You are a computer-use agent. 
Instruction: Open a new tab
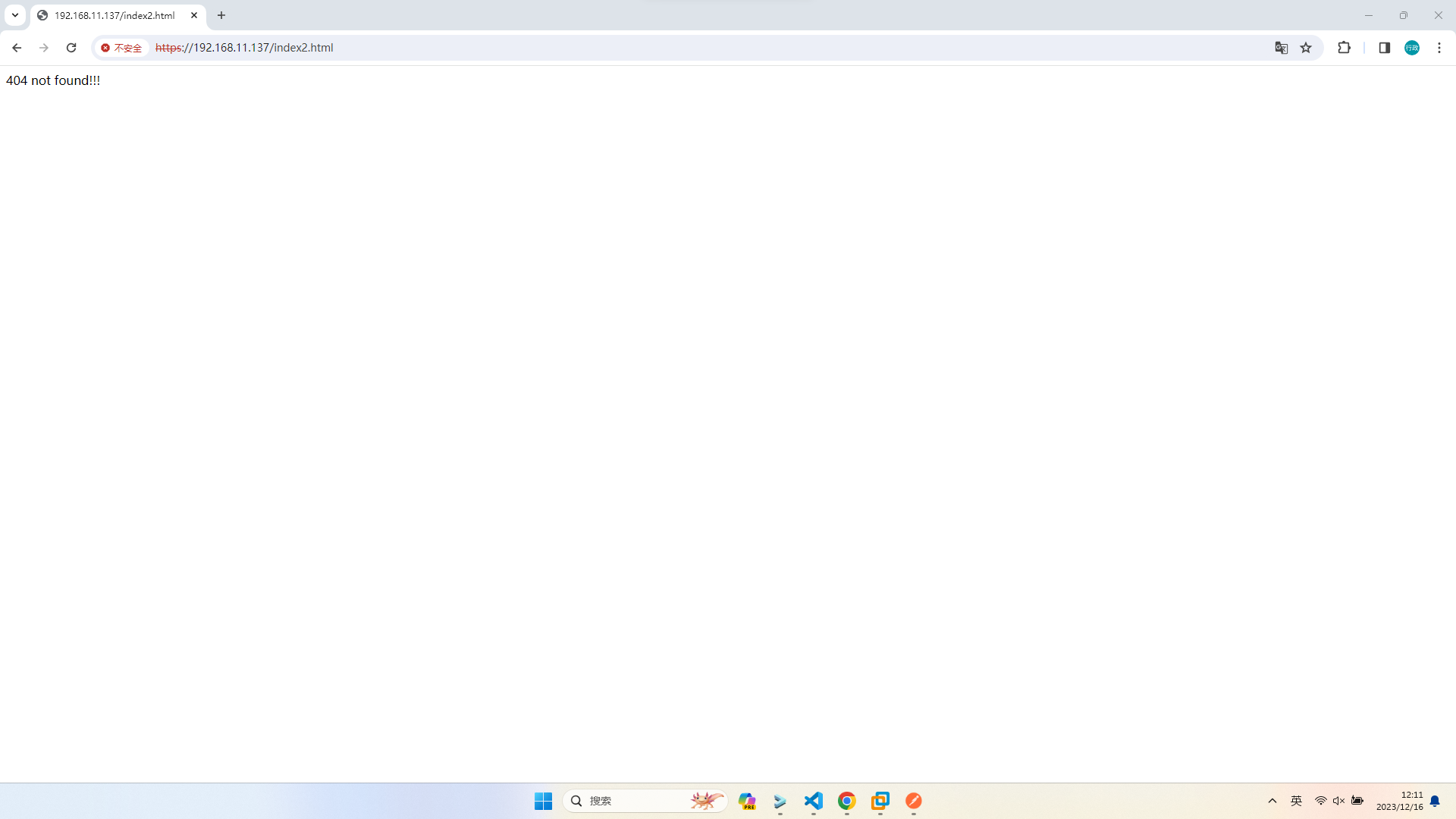pos(221,15)
